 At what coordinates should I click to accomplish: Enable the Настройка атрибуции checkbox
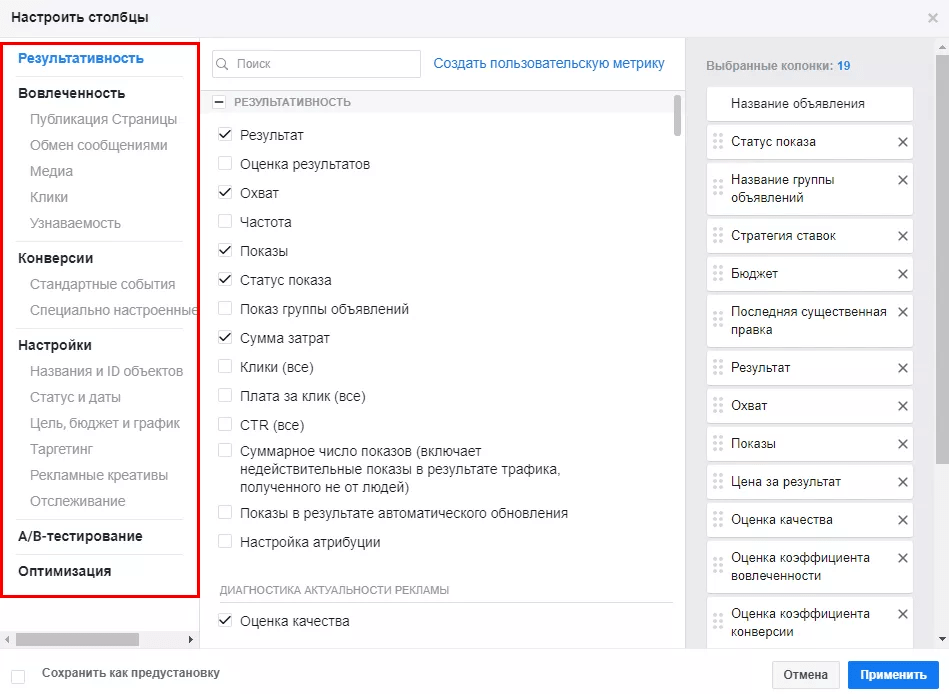pyautogui.click(x=225, y=541)
